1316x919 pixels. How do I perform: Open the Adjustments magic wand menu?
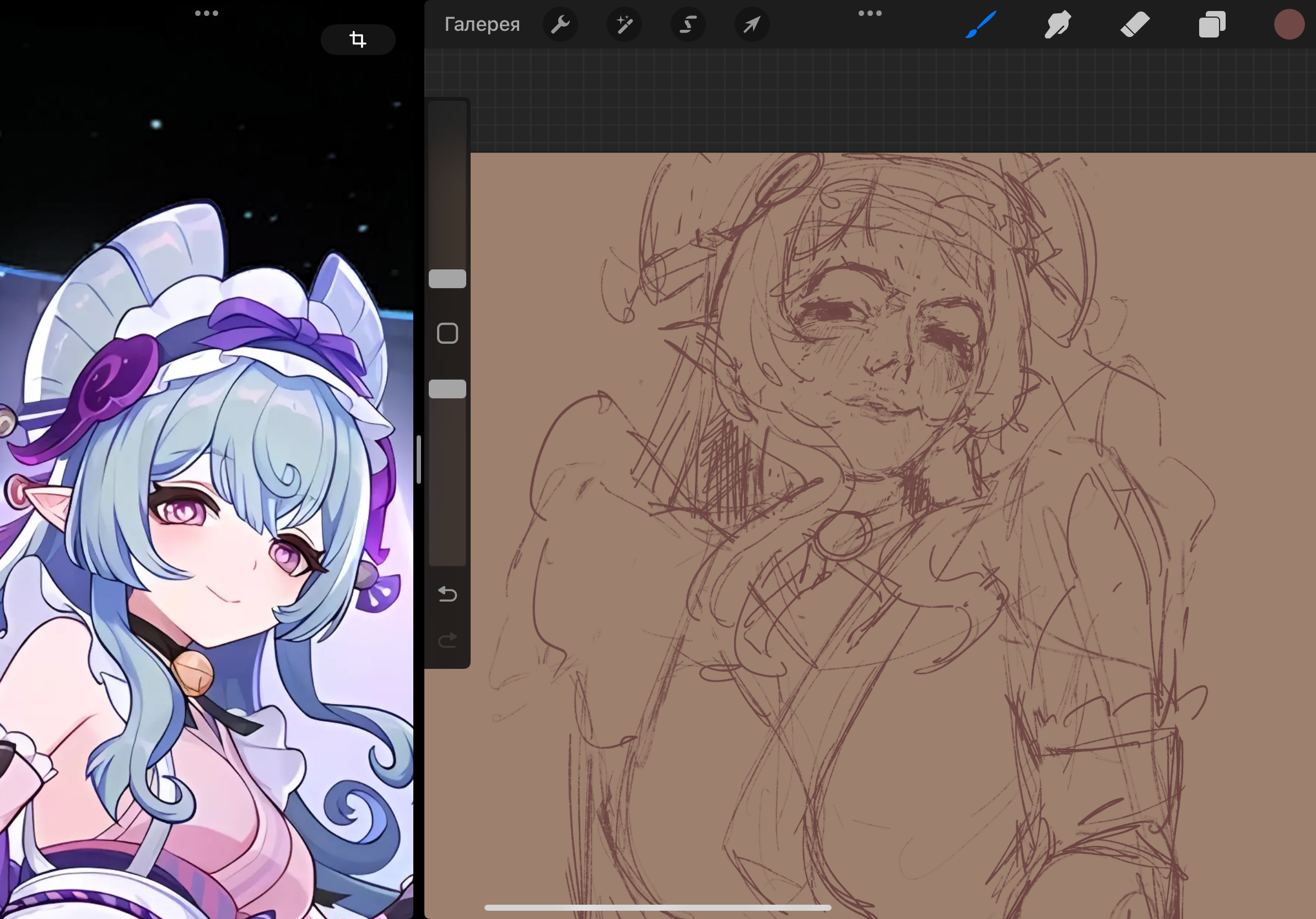click(x=624, y=25)
